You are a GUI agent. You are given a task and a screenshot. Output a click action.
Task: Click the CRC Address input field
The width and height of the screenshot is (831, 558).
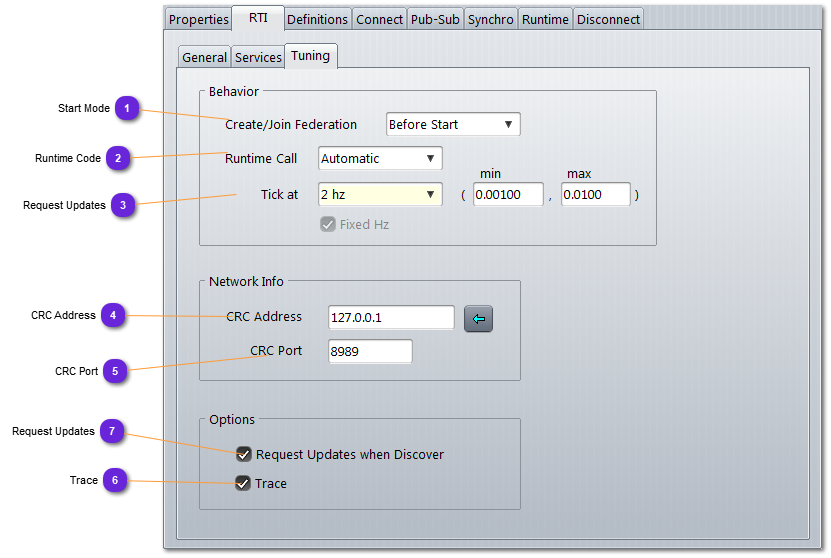[x=391, y=318]
